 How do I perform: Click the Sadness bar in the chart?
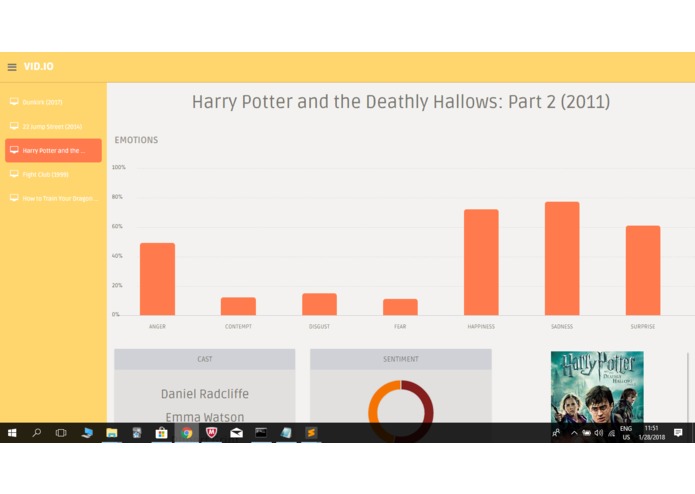tap(562, 258)
